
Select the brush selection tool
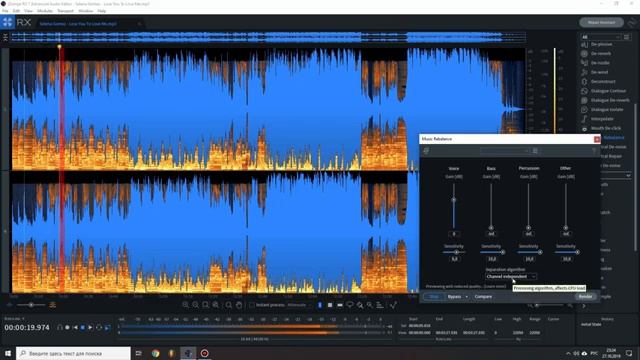(x=360, y=305)
